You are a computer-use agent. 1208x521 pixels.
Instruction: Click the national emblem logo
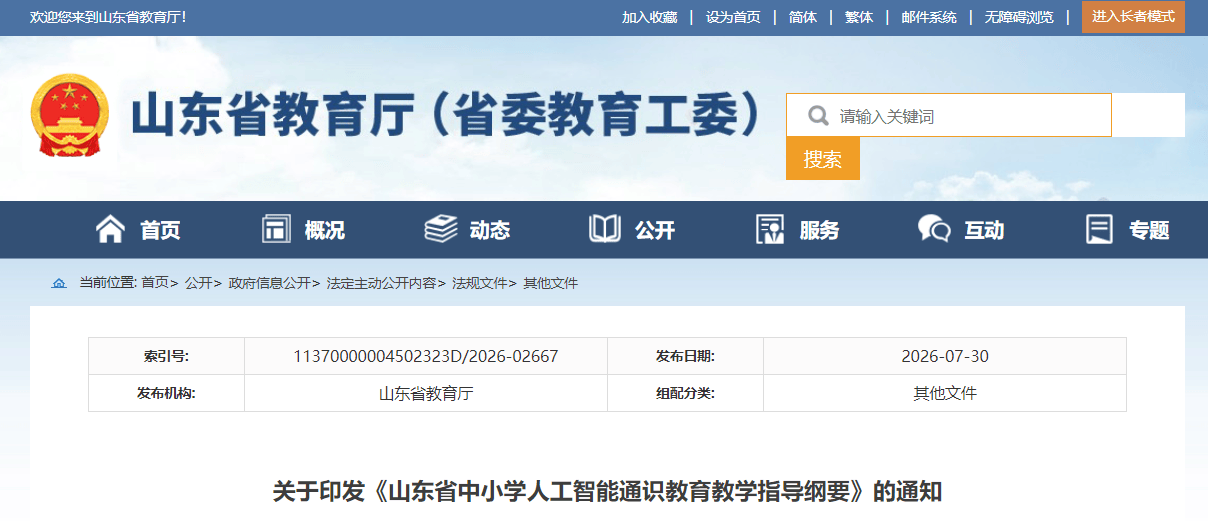click(x=70, y=115)
